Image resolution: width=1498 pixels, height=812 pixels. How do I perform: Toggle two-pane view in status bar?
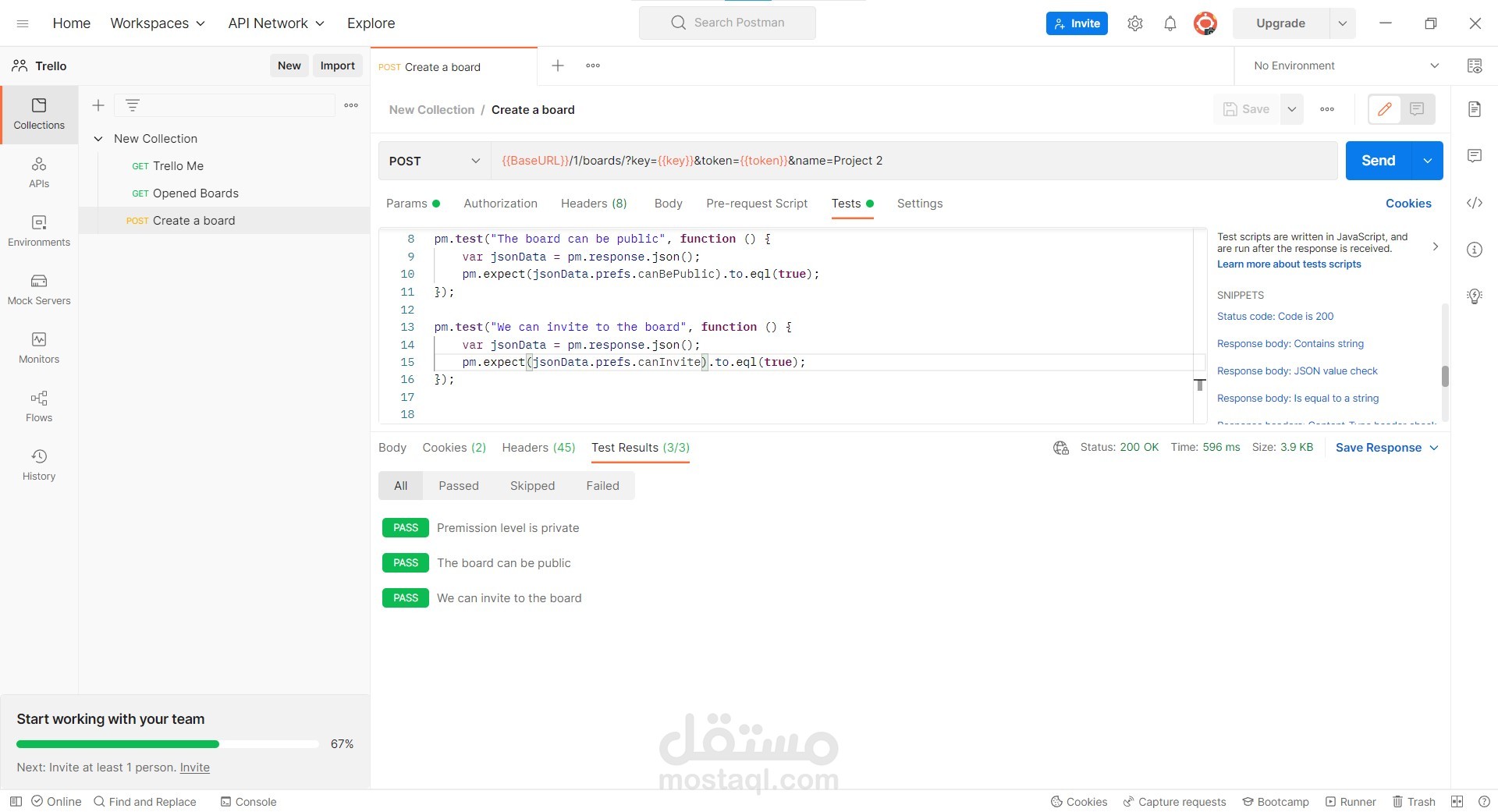[1457, 801]
